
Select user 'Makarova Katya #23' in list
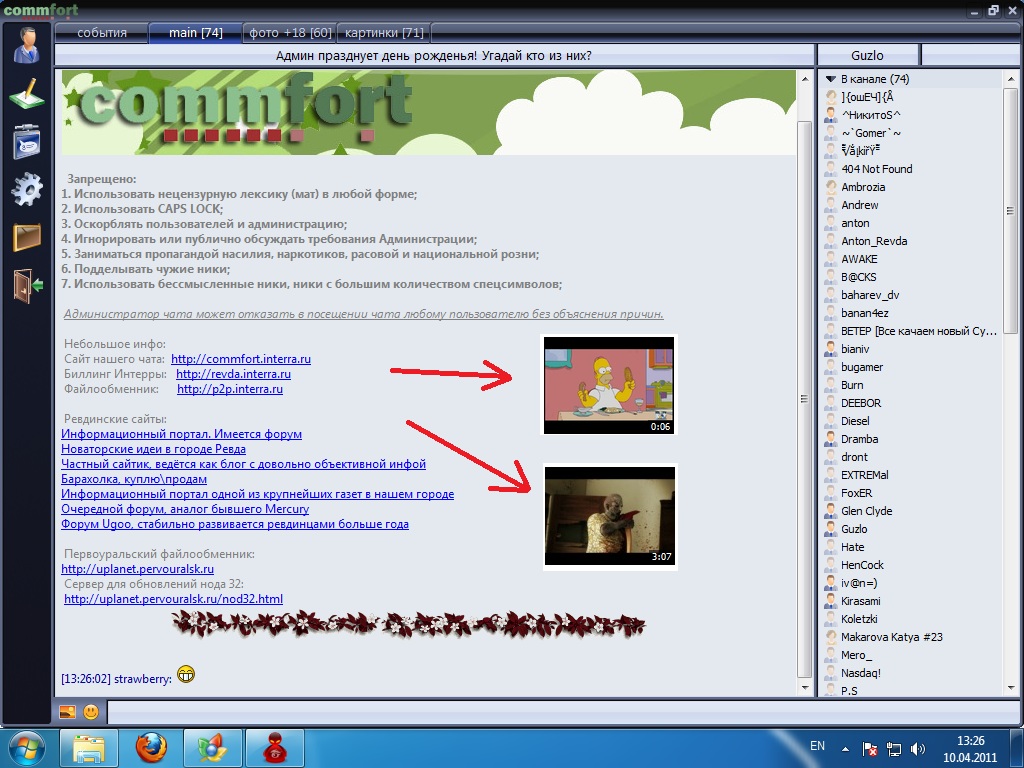[x=891, y=637]
